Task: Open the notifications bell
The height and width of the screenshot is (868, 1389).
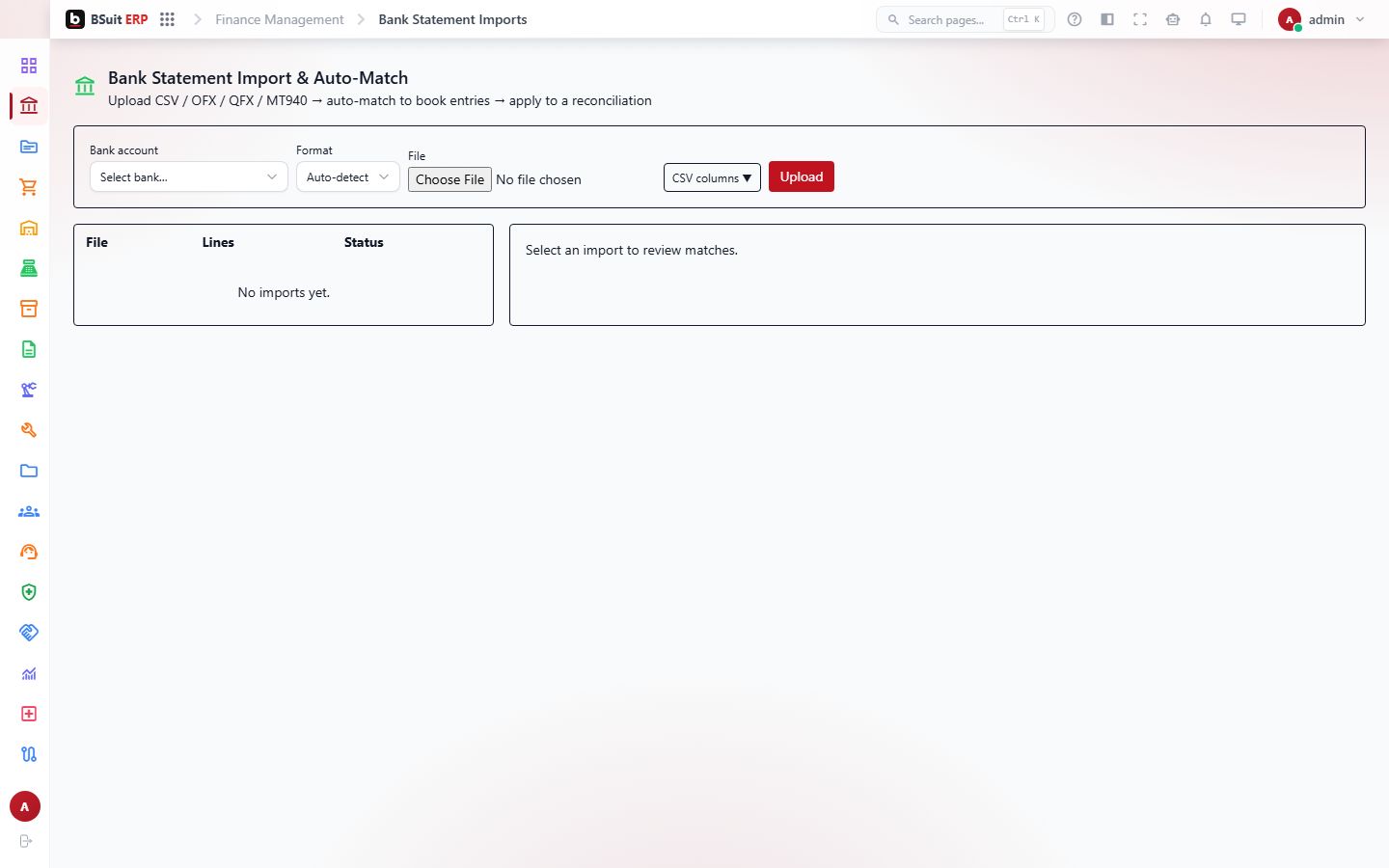Action: pos(1206,19)
